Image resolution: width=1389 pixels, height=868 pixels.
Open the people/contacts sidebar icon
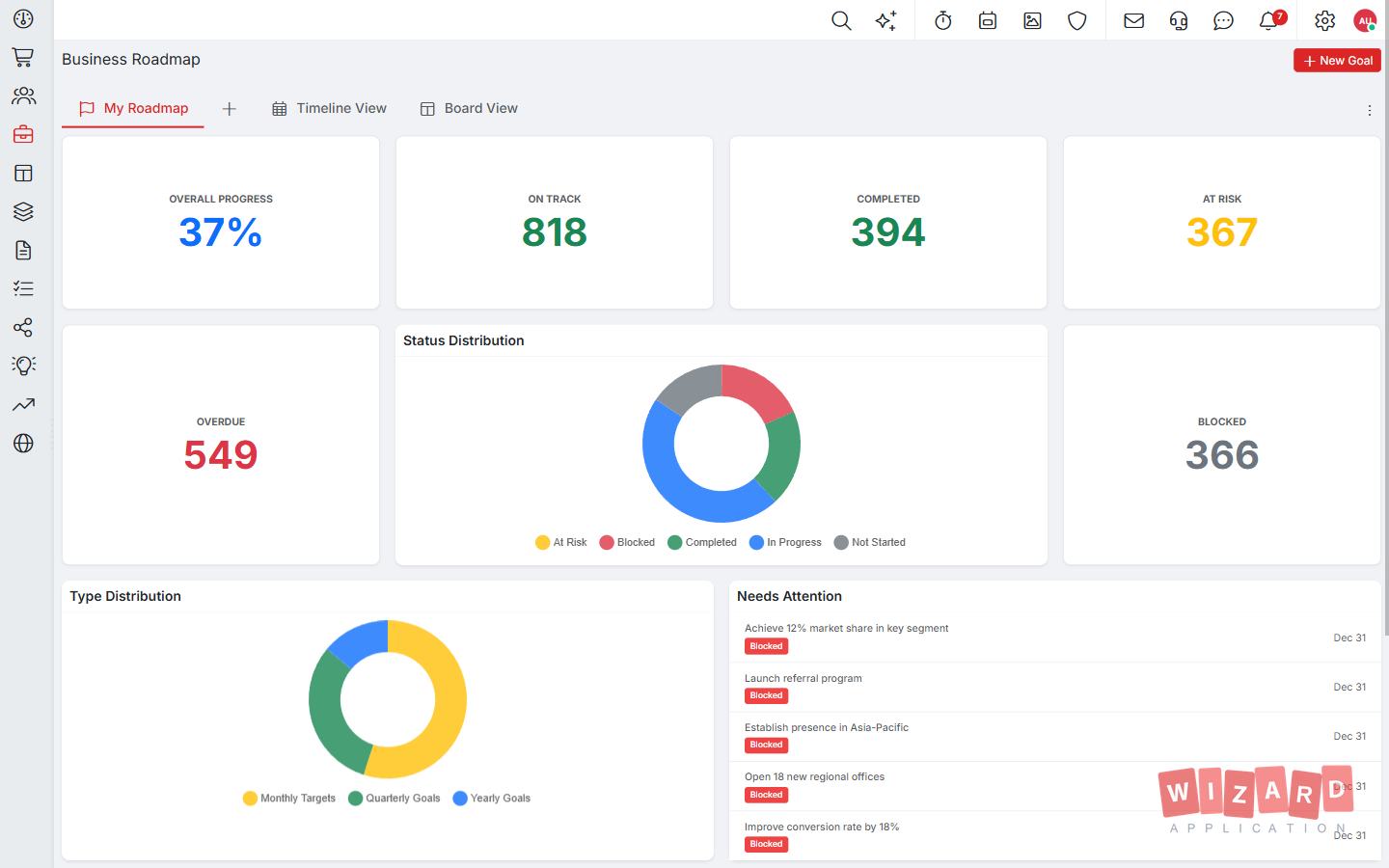pyautogui.click(x=23, y=96)
